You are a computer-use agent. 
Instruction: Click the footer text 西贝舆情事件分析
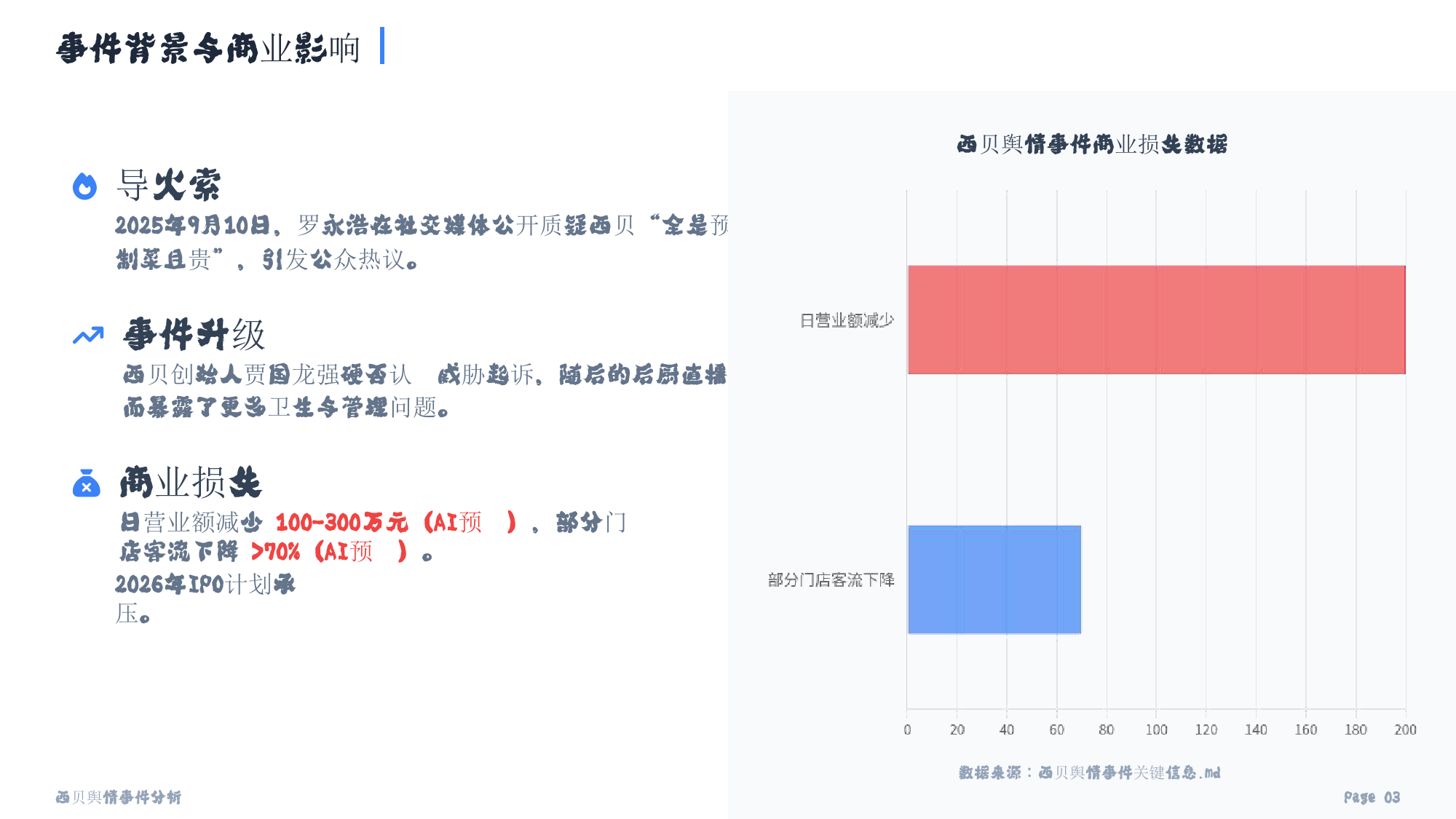pos(119,797)
